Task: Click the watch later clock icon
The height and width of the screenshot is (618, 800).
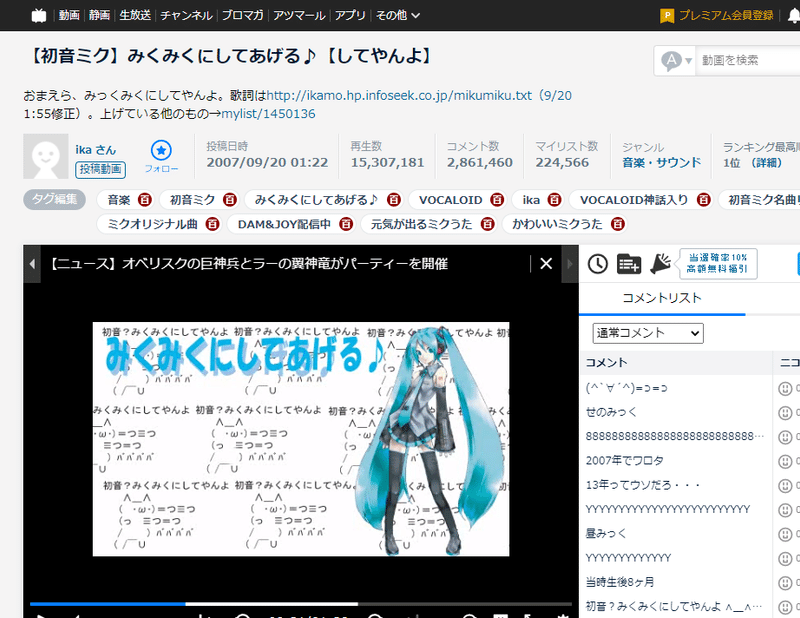Action: [597, 264]
